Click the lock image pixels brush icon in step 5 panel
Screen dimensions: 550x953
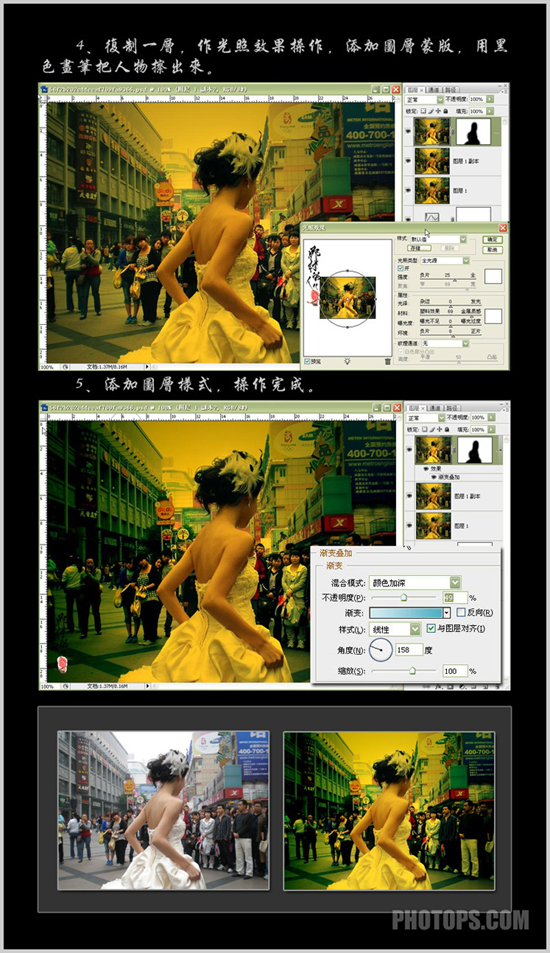[432, 429]
